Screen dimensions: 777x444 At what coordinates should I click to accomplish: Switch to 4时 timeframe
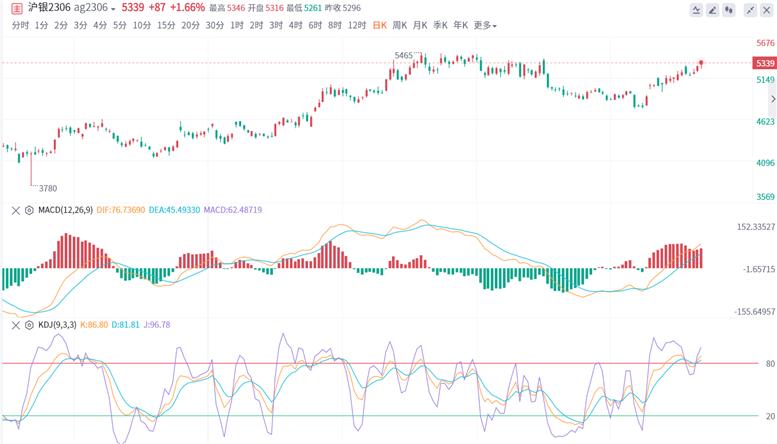(295, 25)
